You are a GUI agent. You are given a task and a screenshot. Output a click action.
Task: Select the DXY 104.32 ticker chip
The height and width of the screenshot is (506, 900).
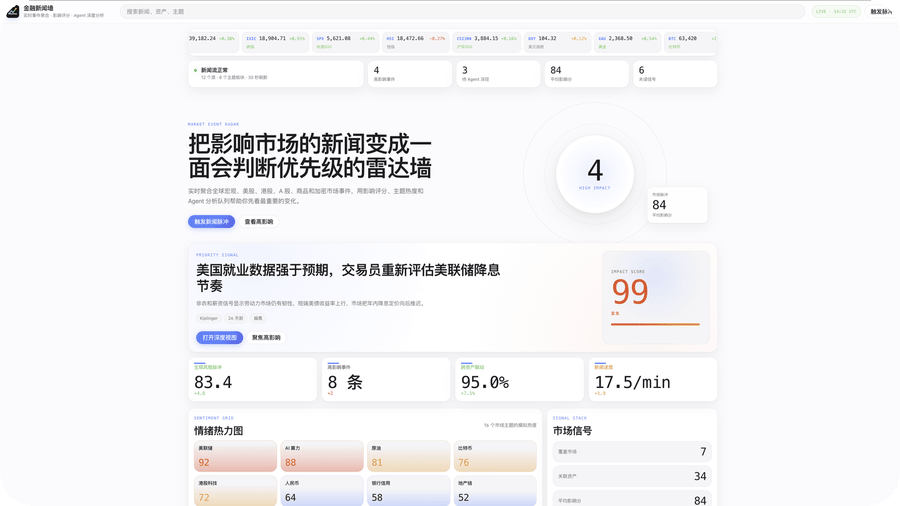[x=557, y=42]
